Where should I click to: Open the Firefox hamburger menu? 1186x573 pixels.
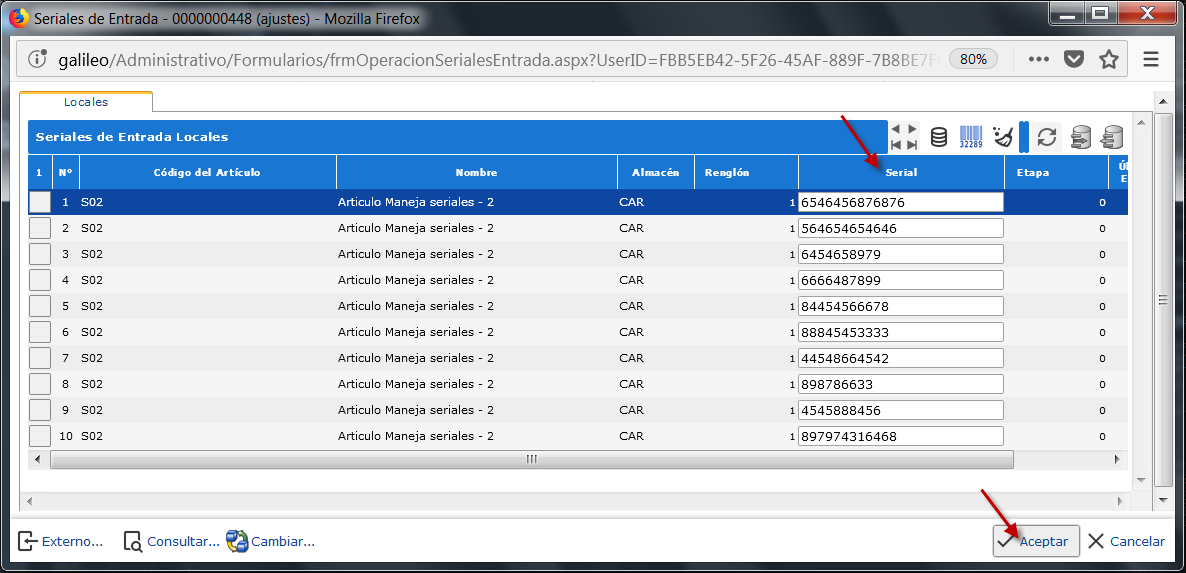point(1151,59)
